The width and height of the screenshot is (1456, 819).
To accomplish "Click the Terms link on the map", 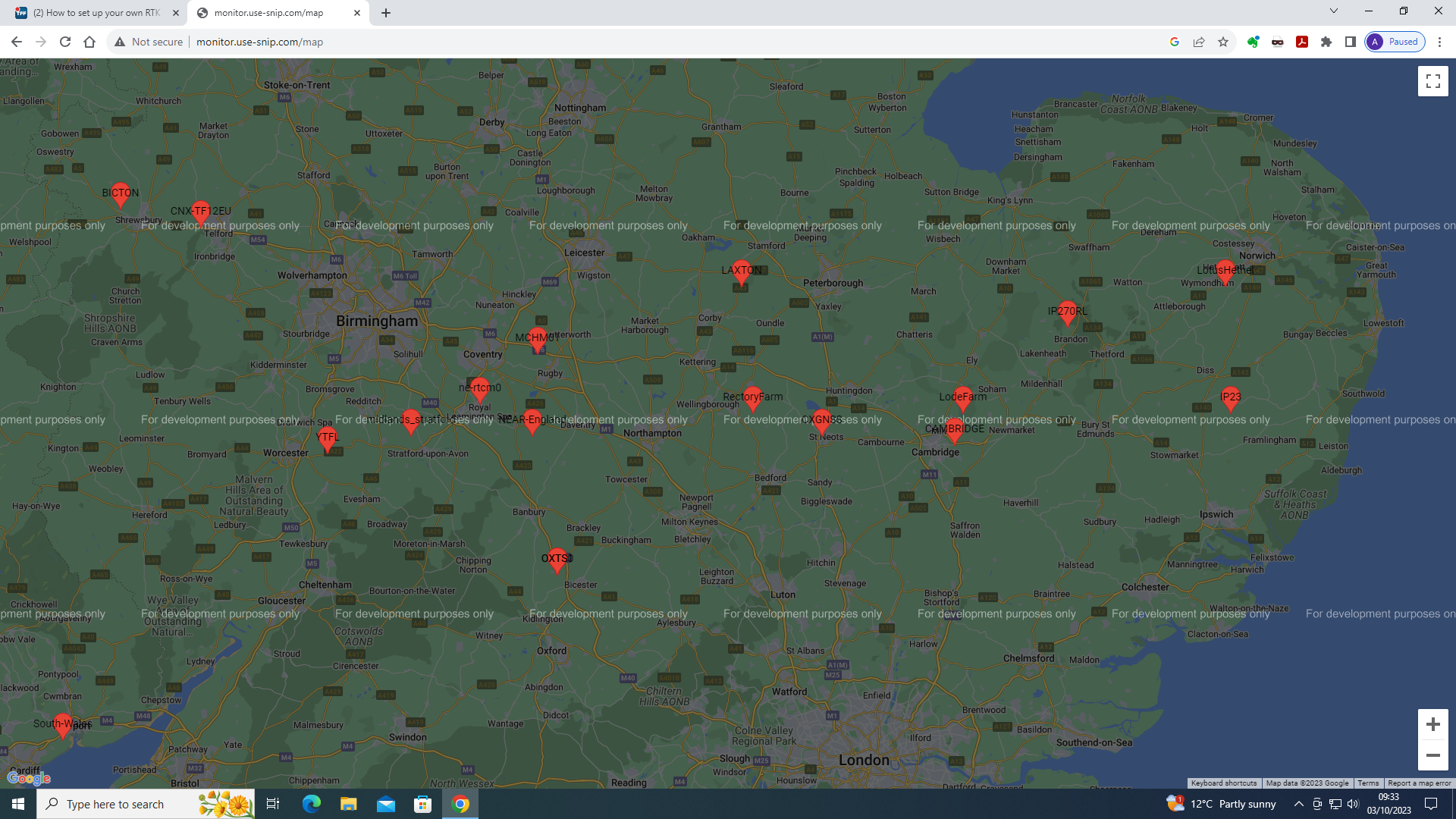I will pos(1368,783).
